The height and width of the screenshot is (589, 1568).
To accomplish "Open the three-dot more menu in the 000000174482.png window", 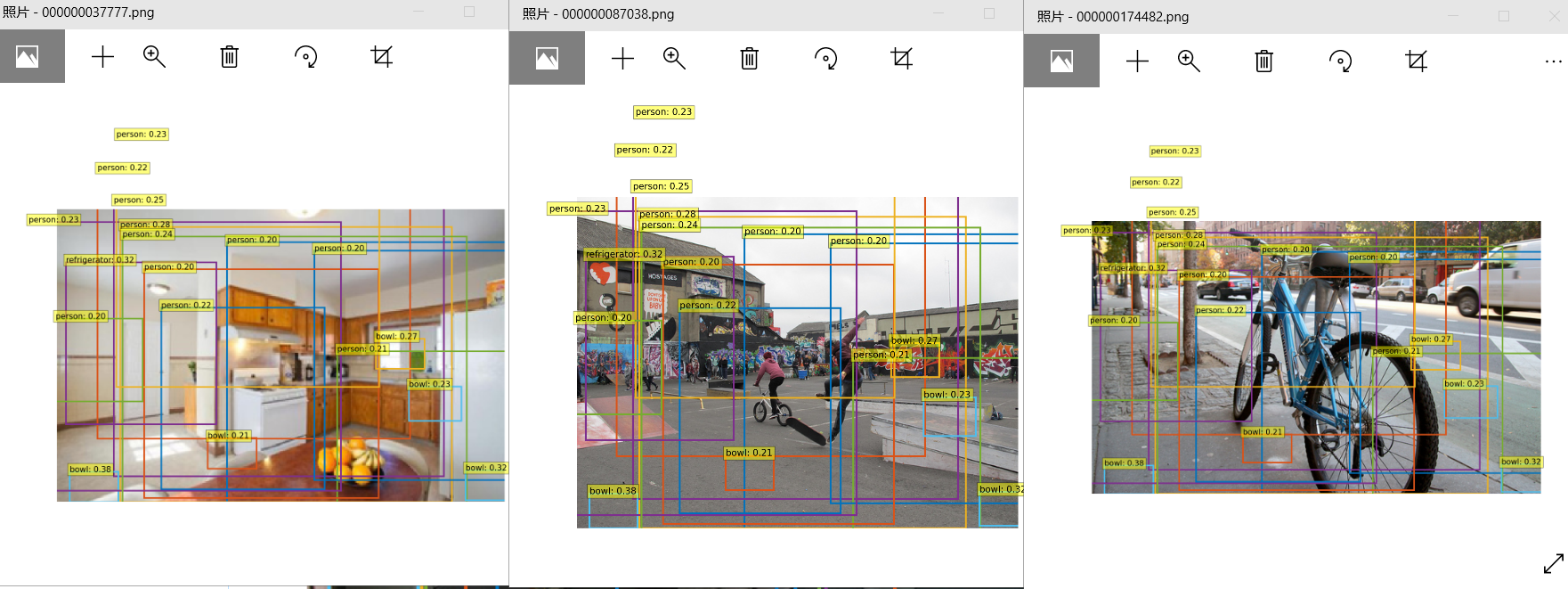I will (1554, 61).
